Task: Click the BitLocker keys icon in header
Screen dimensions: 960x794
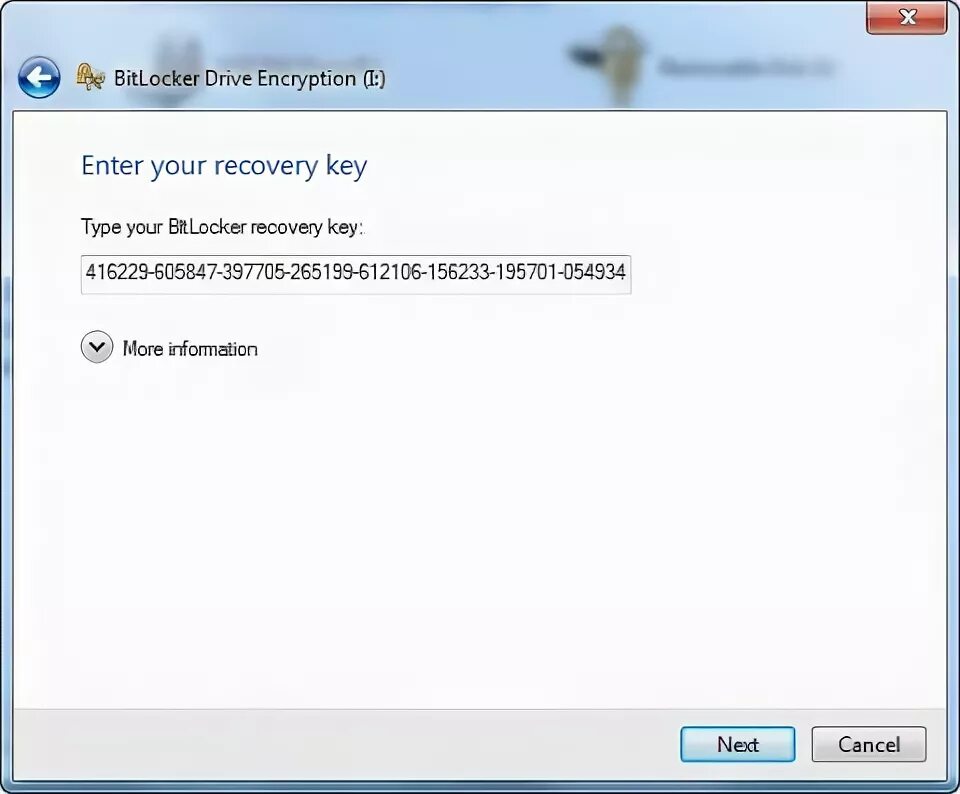Action: point(90,77)
